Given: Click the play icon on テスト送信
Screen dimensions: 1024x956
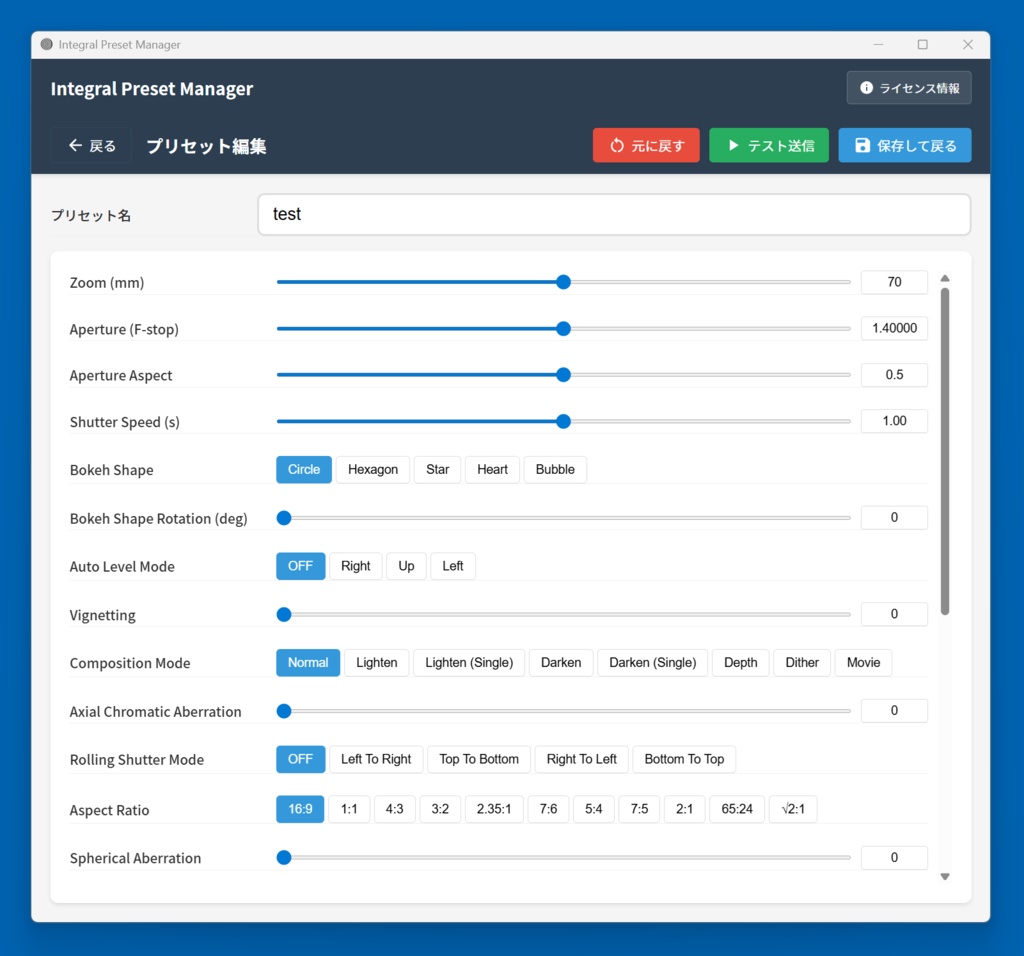Looking at the screenshot, I should pyautogui.click(x=734, y=144).
